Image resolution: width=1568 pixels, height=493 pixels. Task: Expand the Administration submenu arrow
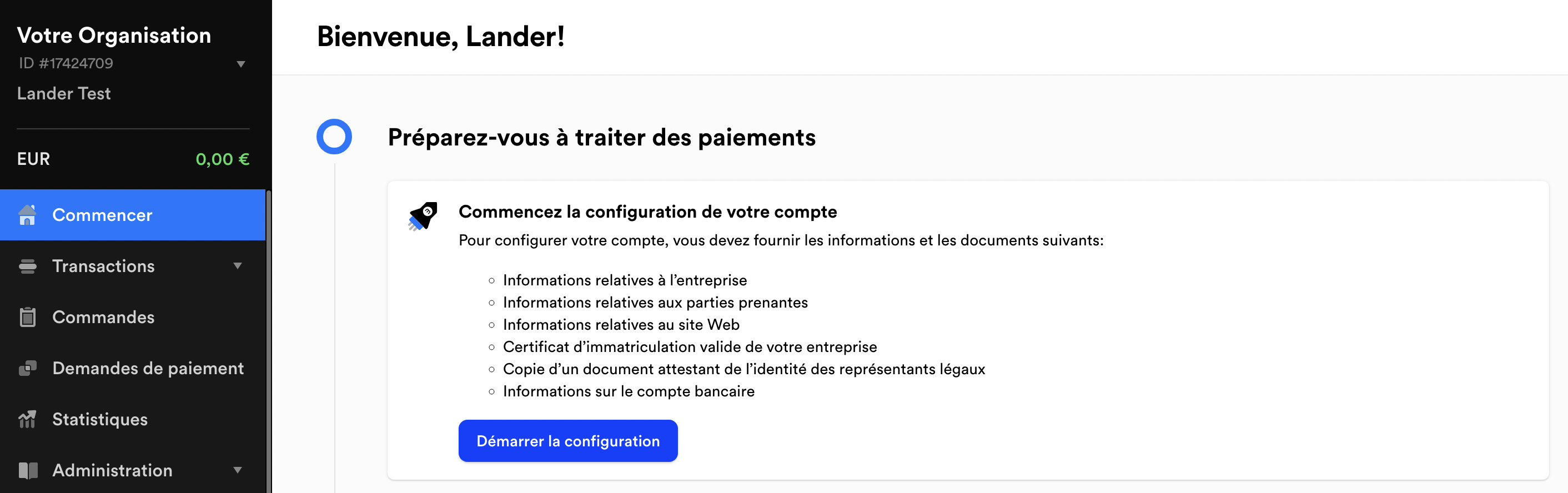coord(238,470)
